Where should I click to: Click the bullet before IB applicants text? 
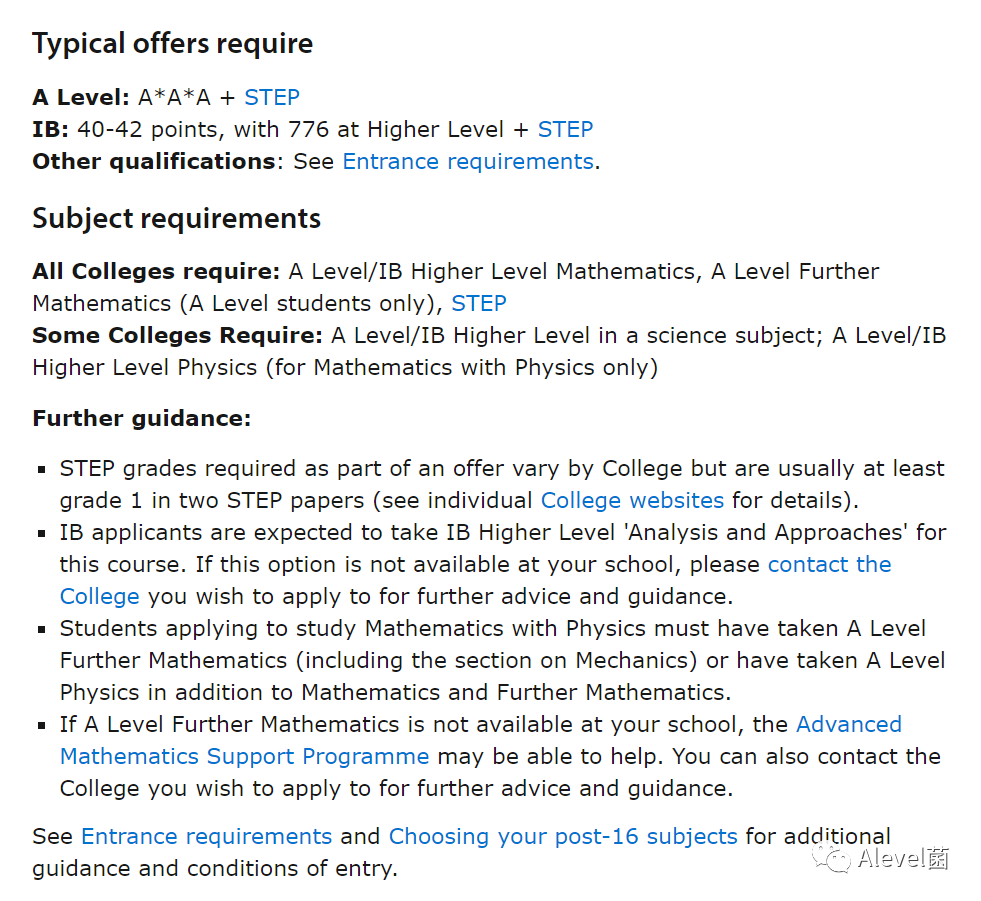[42, 533]
